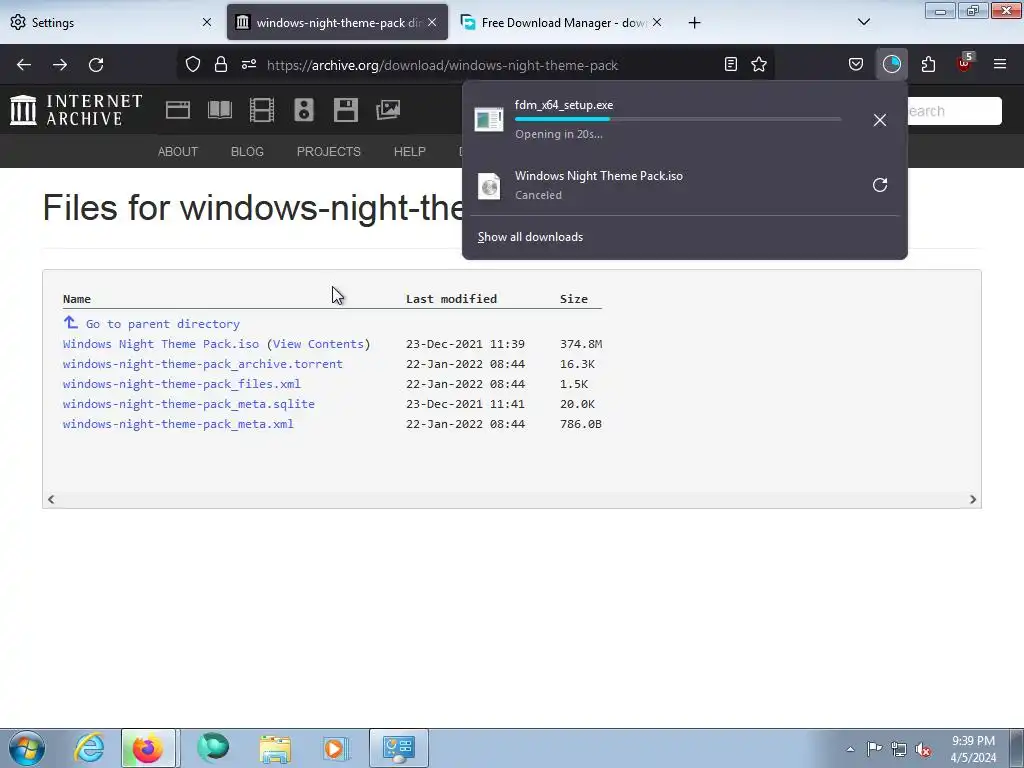Show site security via the padlock icon
The width and height of the screenshot is (1024, 768).
[221, 65]
